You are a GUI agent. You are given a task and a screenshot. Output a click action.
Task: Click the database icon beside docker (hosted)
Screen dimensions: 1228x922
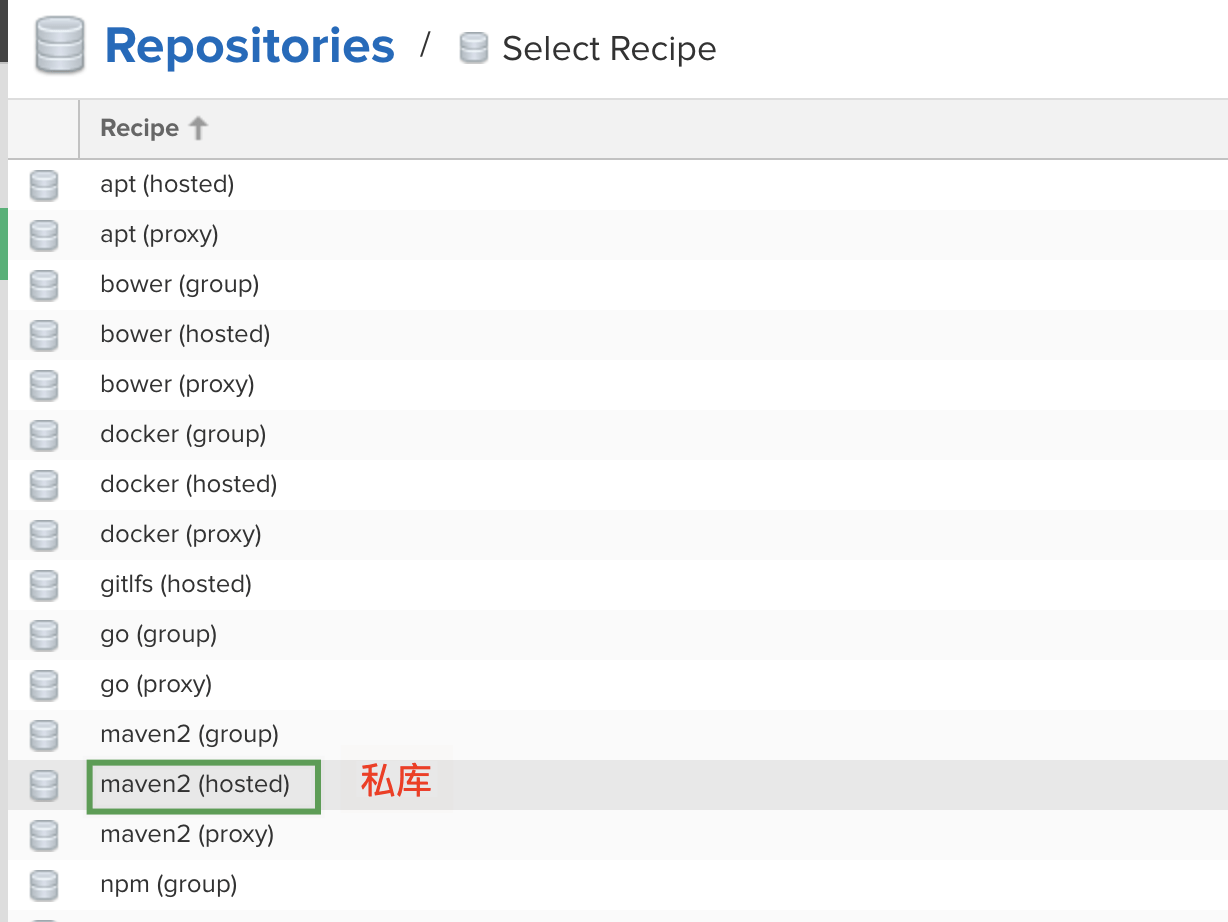tap(44, 485)
